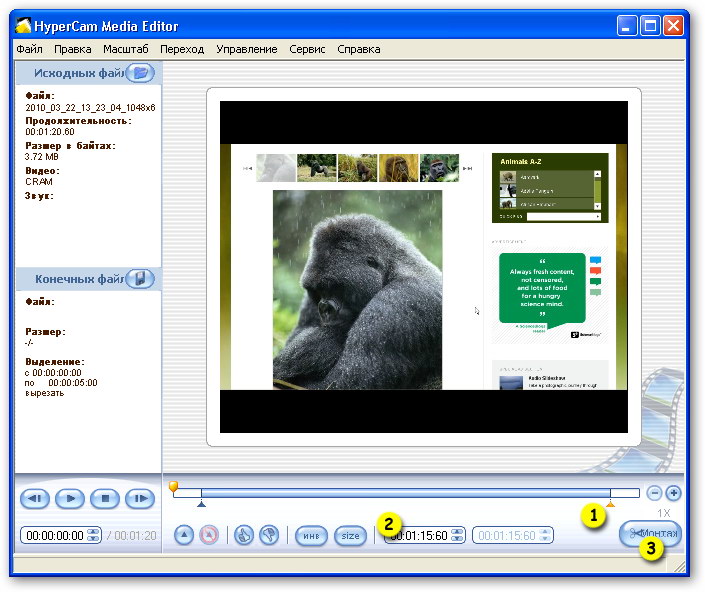Open the Файл menu
Image resolution: width=705 pixels, height=592 pixels.
[29, 49]
